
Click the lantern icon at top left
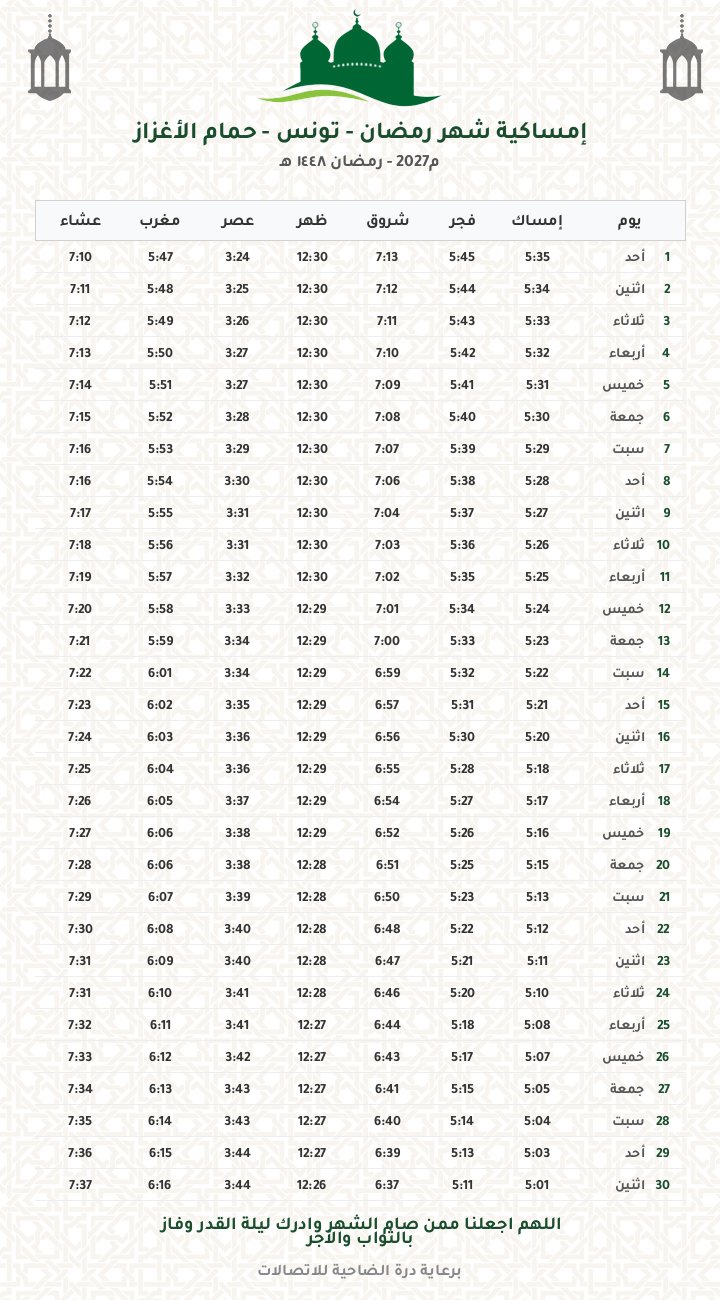click(49, 61)
